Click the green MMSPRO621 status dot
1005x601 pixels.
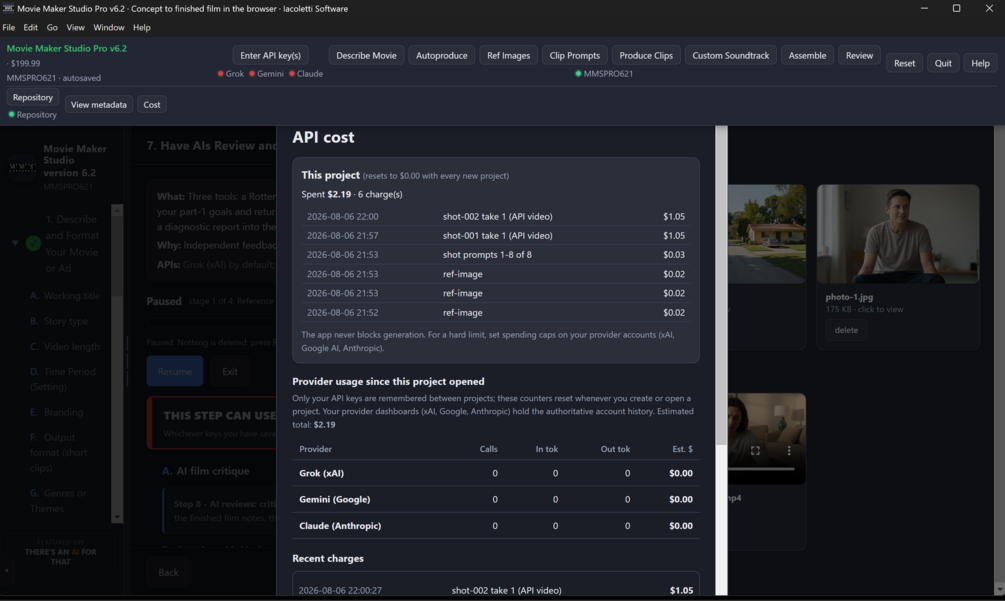pos(578,74)
